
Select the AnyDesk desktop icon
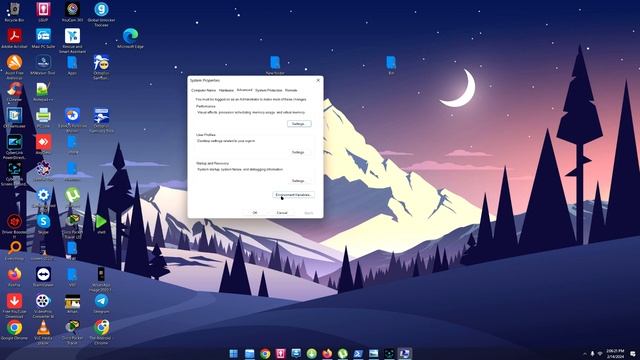tap(43, 144)
